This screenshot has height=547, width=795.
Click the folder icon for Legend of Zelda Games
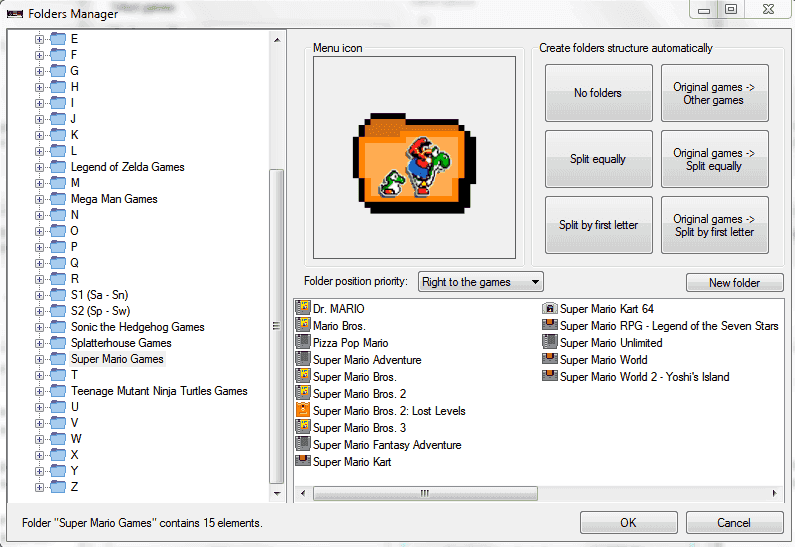coord(58,167)
